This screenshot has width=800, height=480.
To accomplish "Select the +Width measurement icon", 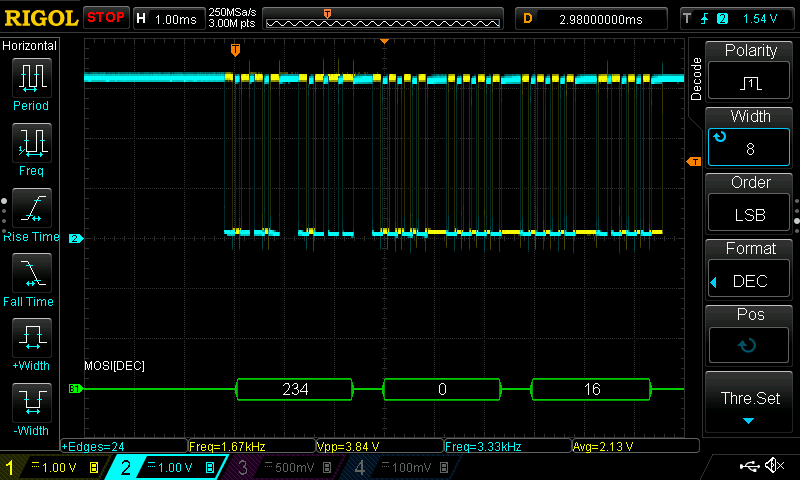I will 31,338.
